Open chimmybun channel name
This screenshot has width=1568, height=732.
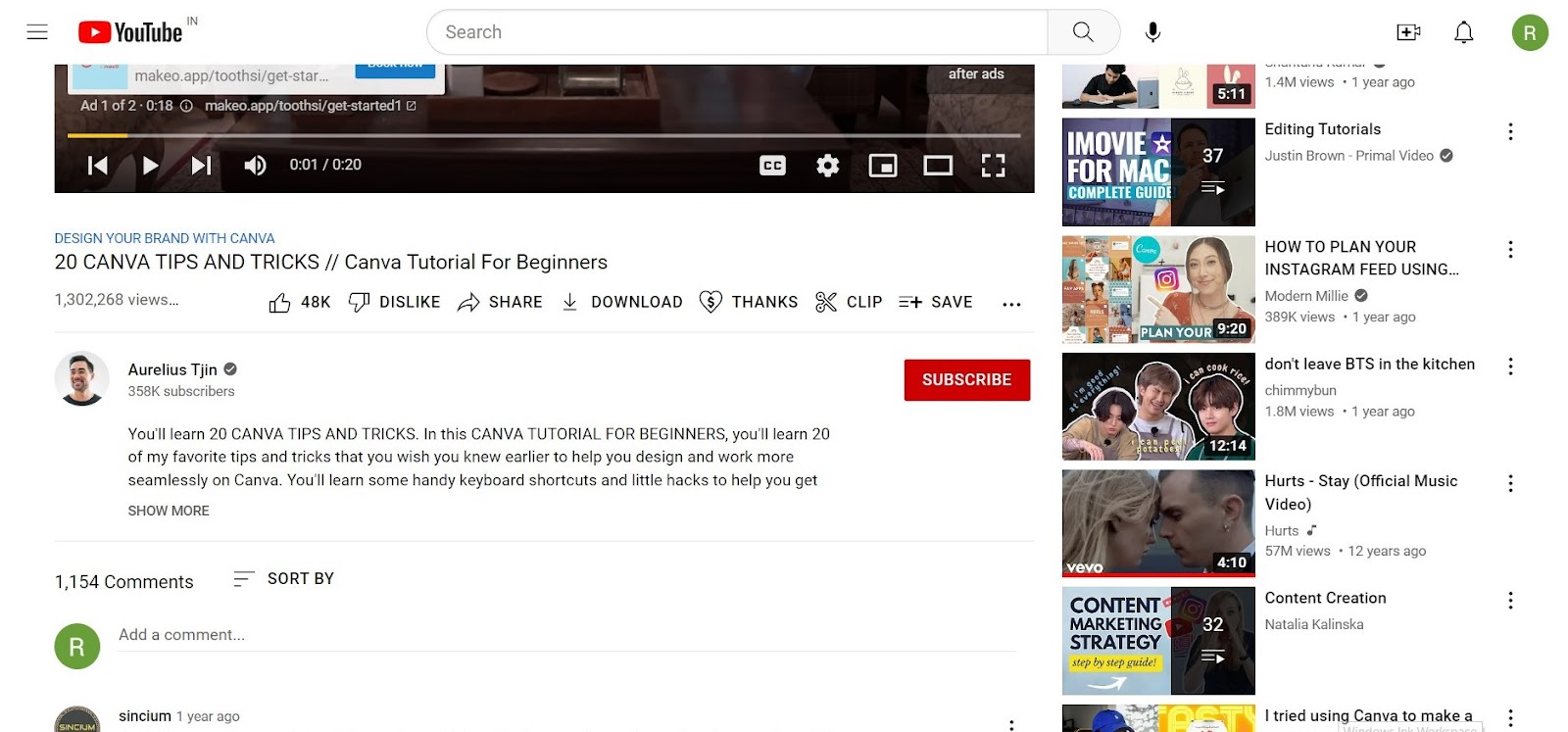(x=1300, y=390)
